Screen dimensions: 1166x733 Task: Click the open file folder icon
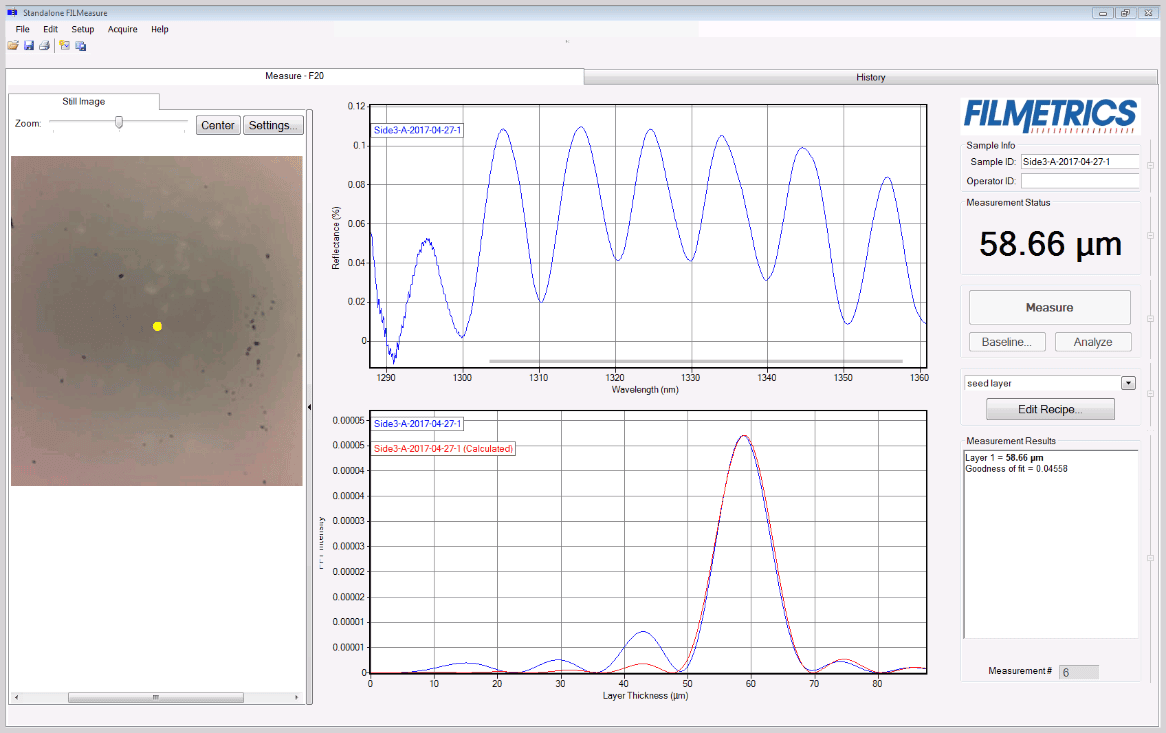pos(13,46)
